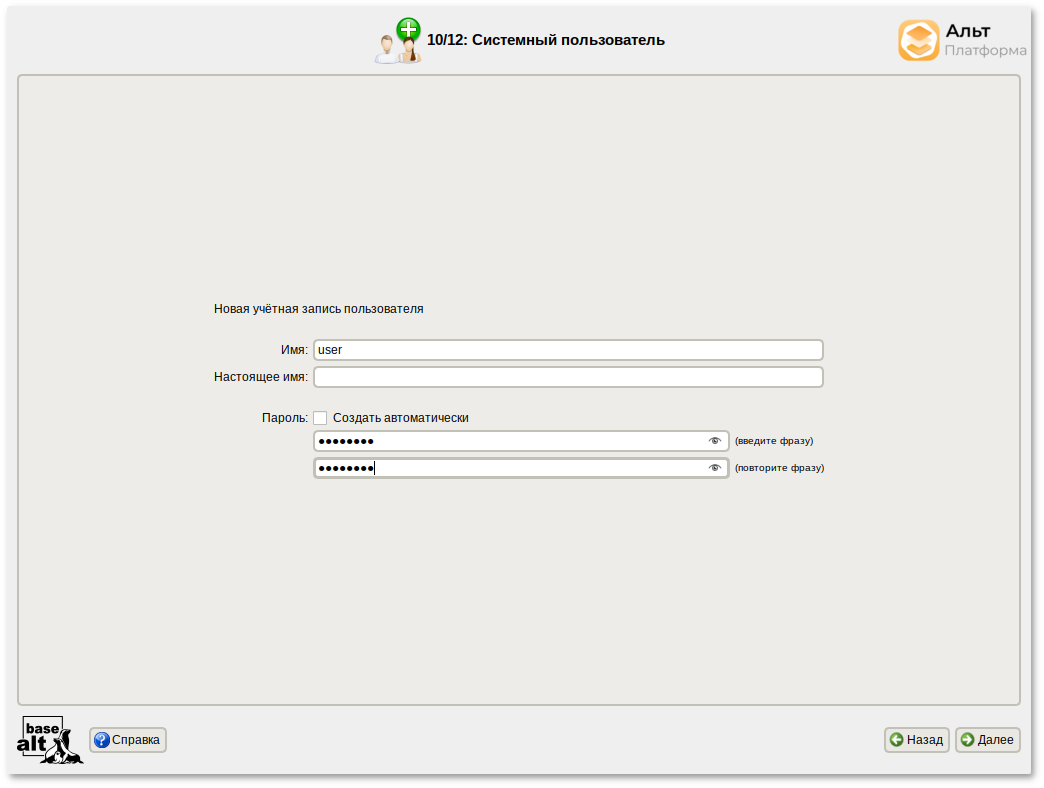The width and height of the screenshot is (1044, 788).
Task: Reveal the repeated password with the eye icon
Action: coord(714,468)
